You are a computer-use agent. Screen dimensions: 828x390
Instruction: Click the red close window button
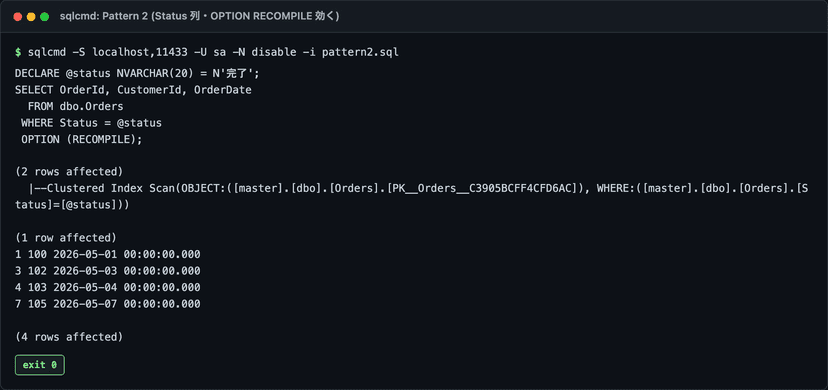[17, 17]
